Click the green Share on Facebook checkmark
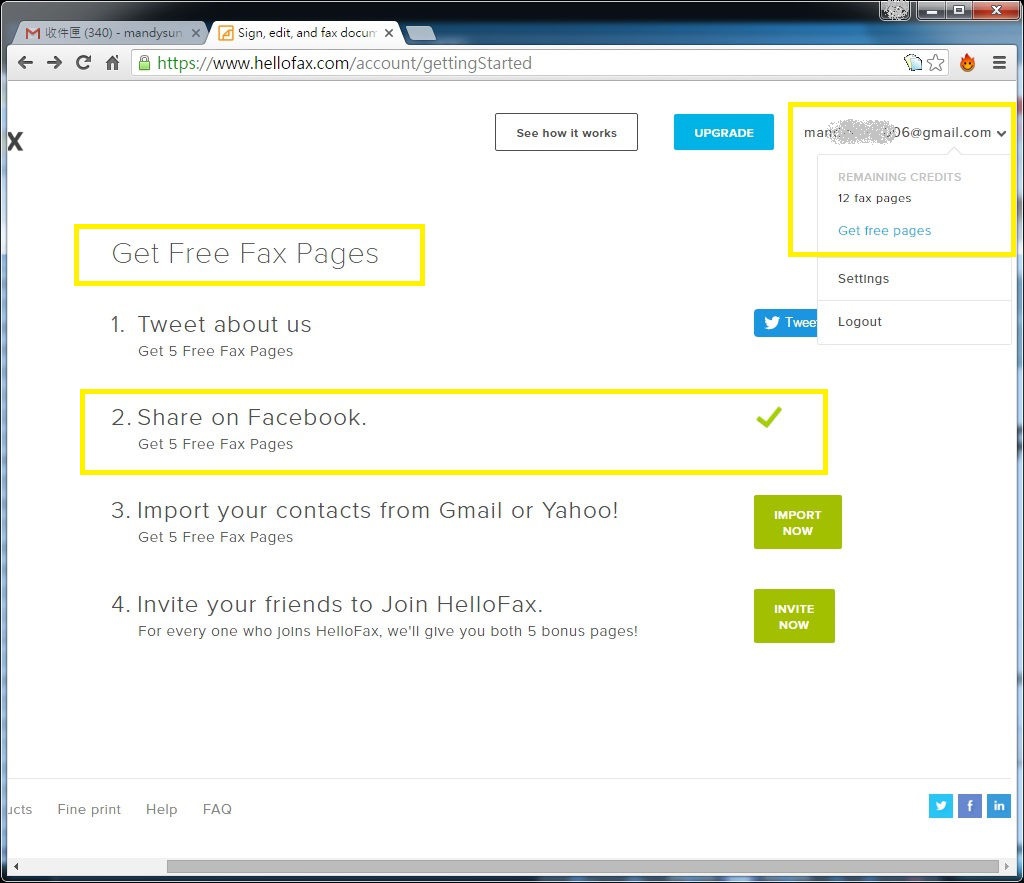The width and height of the screenshot is (1024, 883). point(769,417)
